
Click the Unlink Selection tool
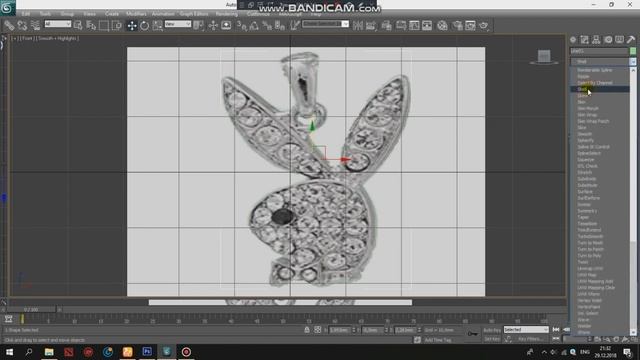(x=22, y=25)
